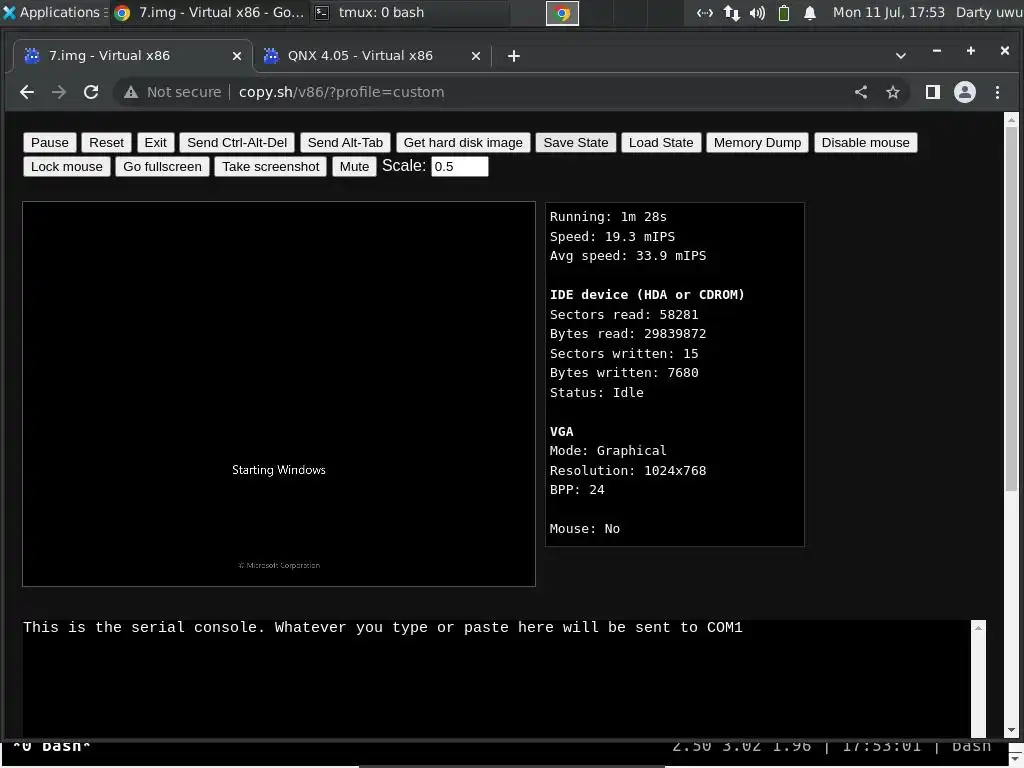
Task: Click the Sectors read: 58281 line
Action: 624,315
